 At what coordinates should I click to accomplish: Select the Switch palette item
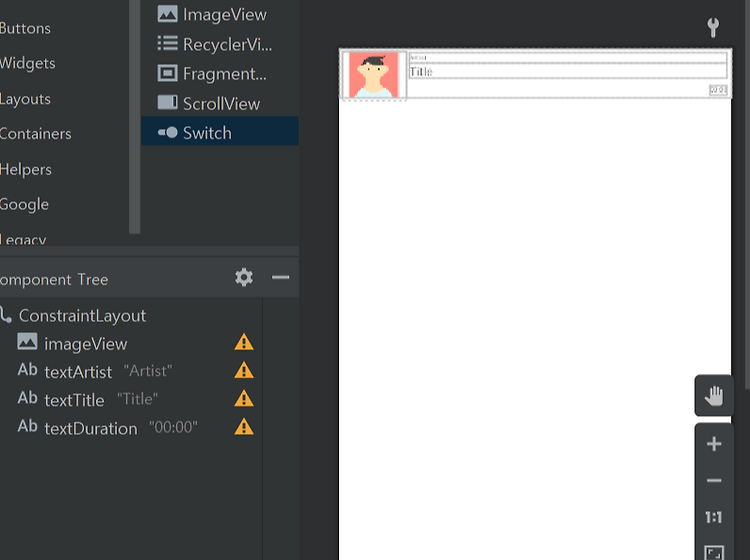[220, 132]
